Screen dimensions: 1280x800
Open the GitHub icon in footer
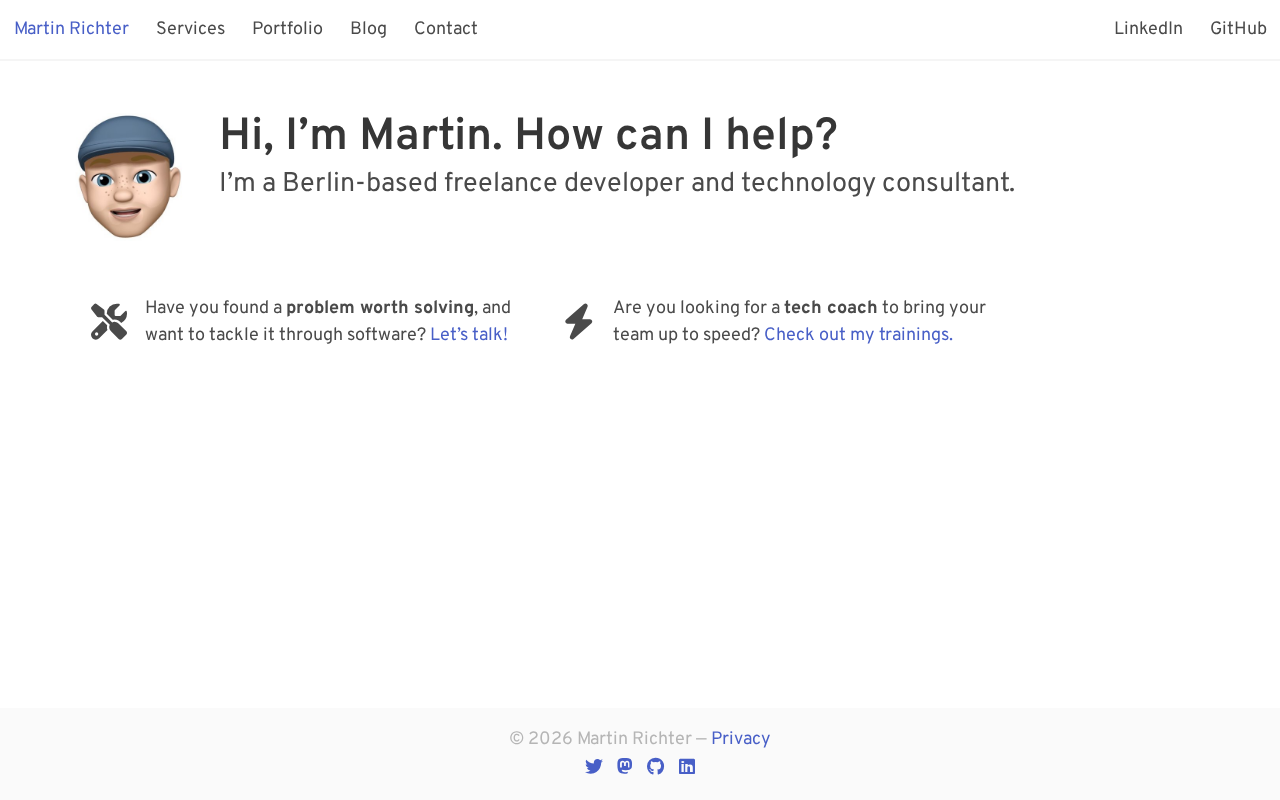point(656,767)
